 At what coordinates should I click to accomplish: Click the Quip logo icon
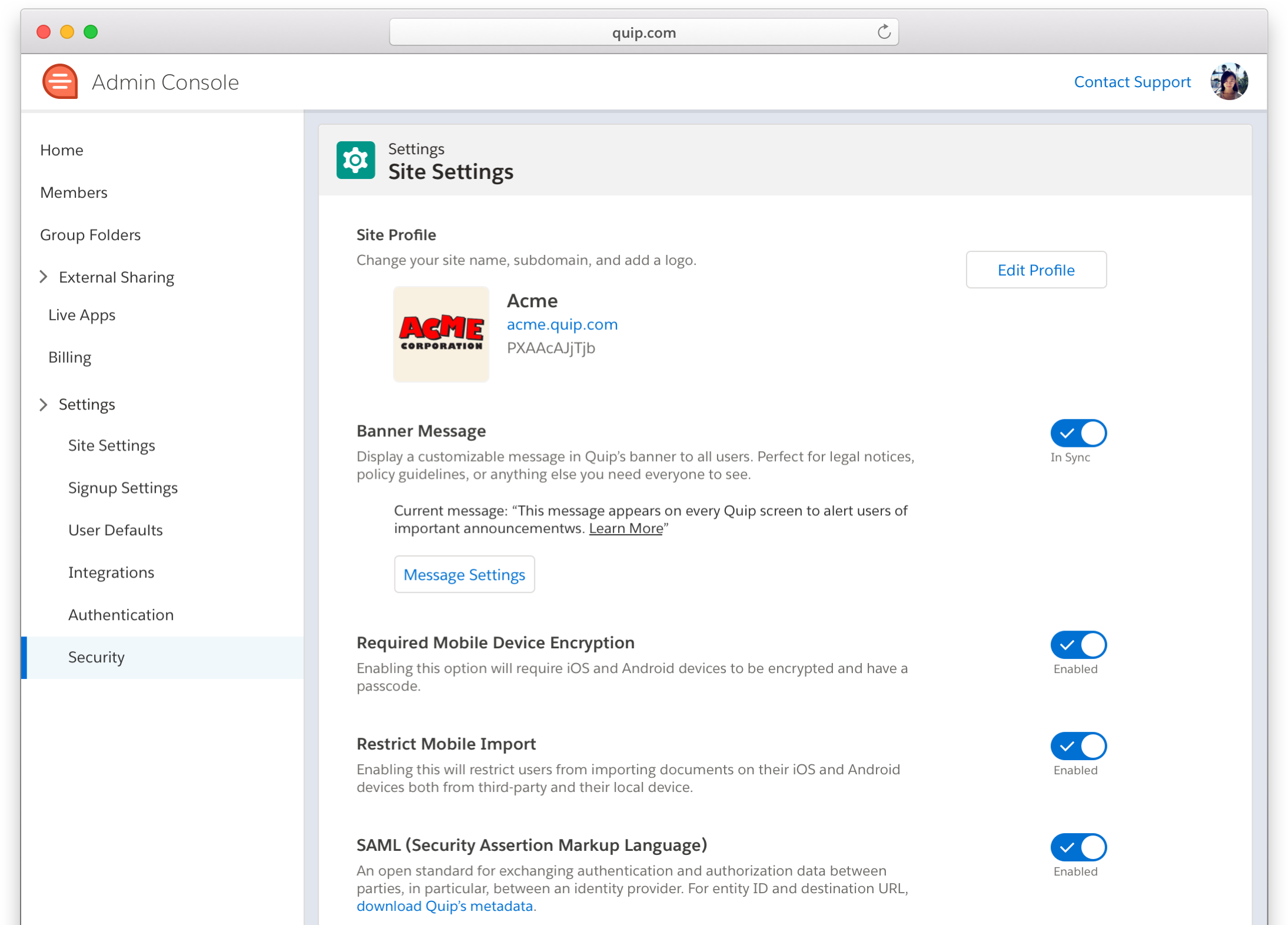pyautogui.click(x=60, y=82)
